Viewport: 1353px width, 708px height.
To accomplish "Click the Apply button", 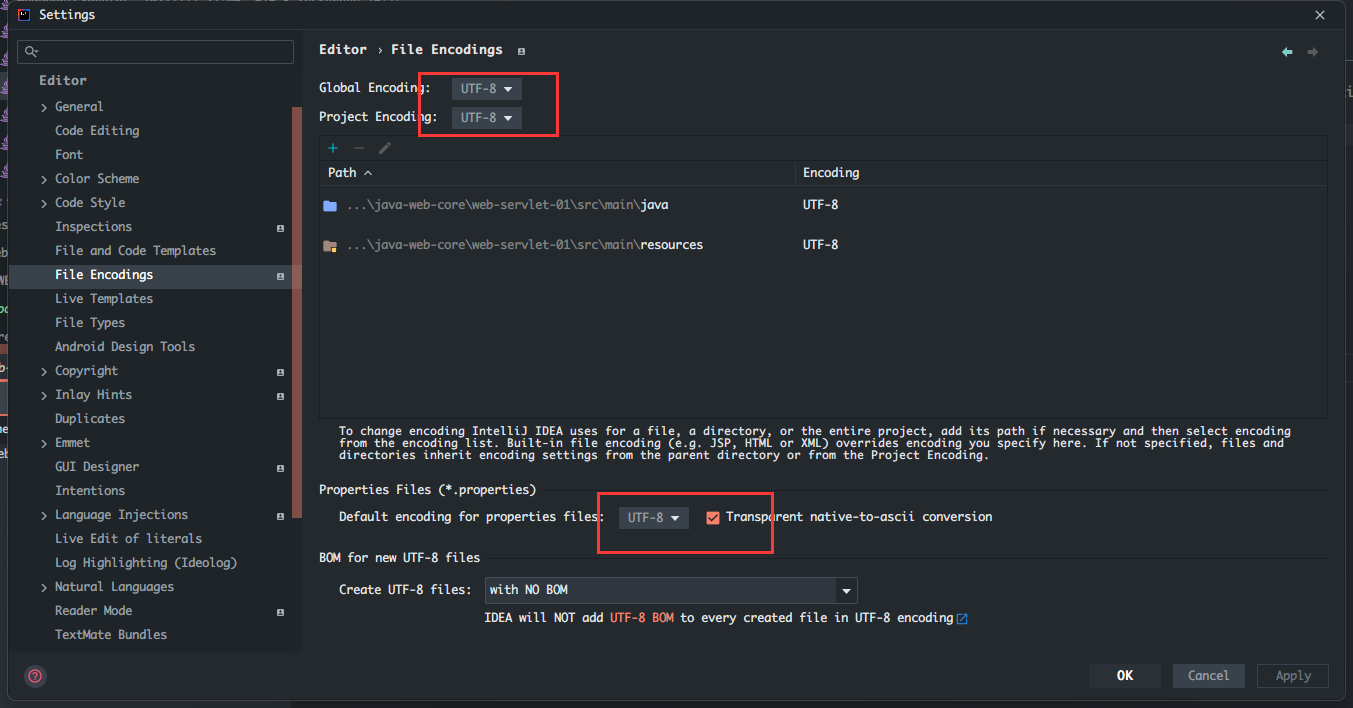I will pos(1293,676).
